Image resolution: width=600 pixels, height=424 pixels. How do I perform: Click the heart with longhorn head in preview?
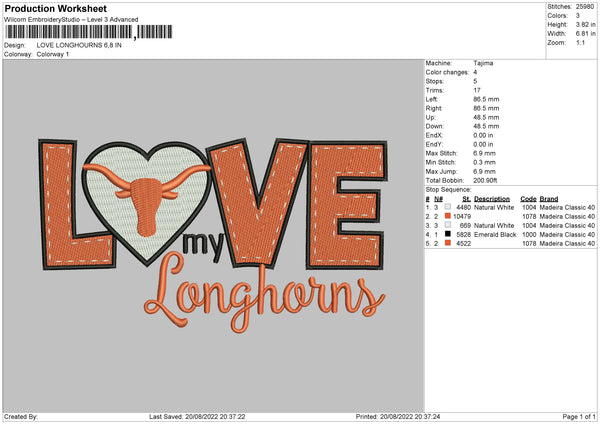point(147,203)
